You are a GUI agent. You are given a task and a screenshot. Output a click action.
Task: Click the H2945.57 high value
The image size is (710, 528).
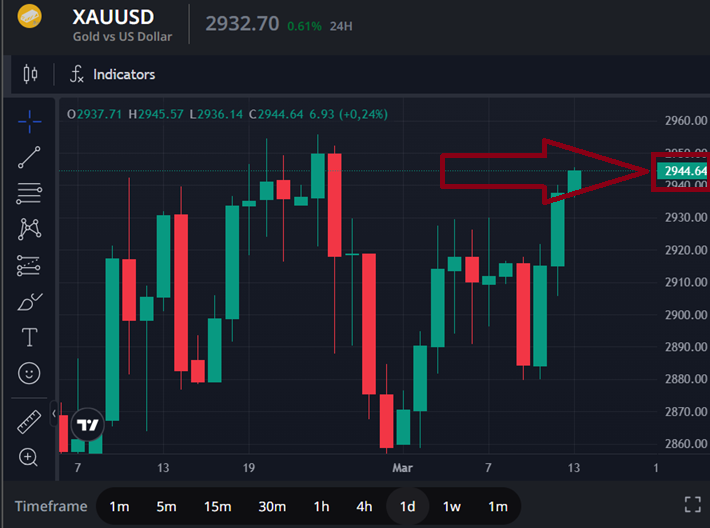click(156, 114)
